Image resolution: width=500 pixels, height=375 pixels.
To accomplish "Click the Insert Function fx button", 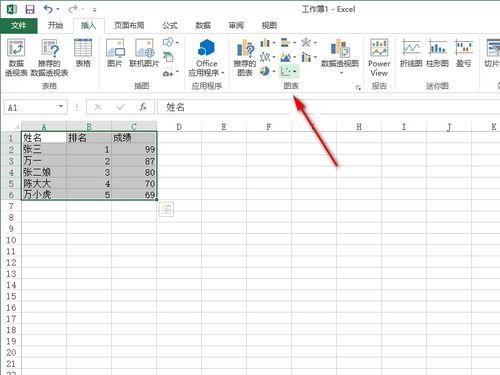I will coord(143,107).
